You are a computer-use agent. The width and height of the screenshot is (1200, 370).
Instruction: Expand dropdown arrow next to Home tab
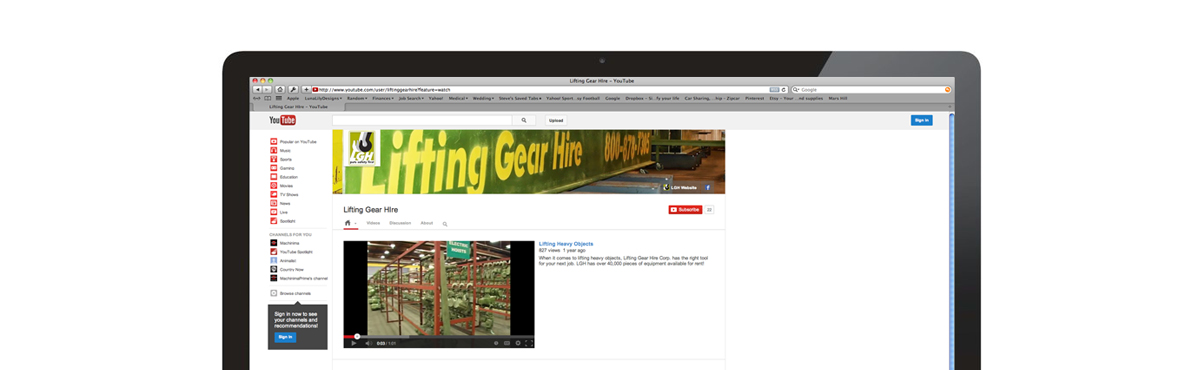pos(355,224)
